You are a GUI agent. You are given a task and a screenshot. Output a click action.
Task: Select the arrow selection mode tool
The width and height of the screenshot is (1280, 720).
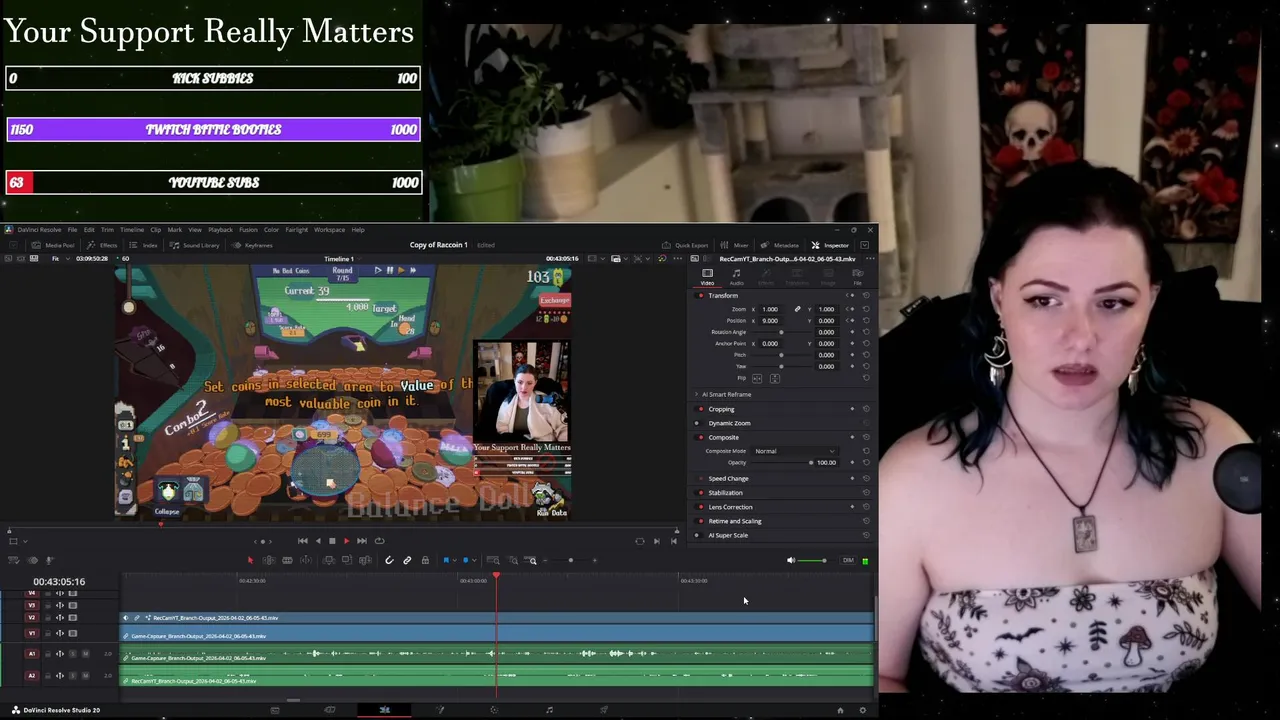pyautogui.click(x=250, y=560)
